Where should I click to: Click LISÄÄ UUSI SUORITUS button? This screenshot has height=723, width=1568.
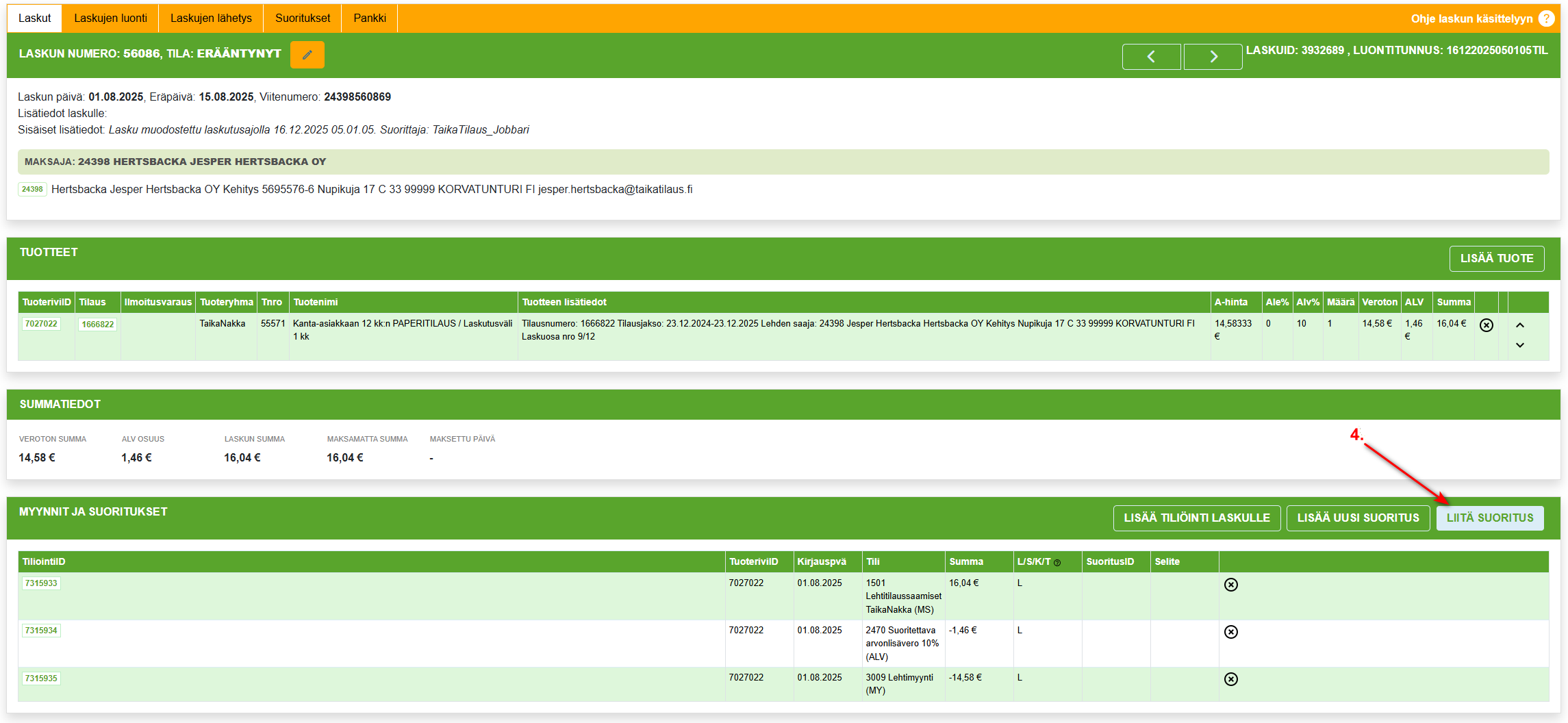[1358, 518]
